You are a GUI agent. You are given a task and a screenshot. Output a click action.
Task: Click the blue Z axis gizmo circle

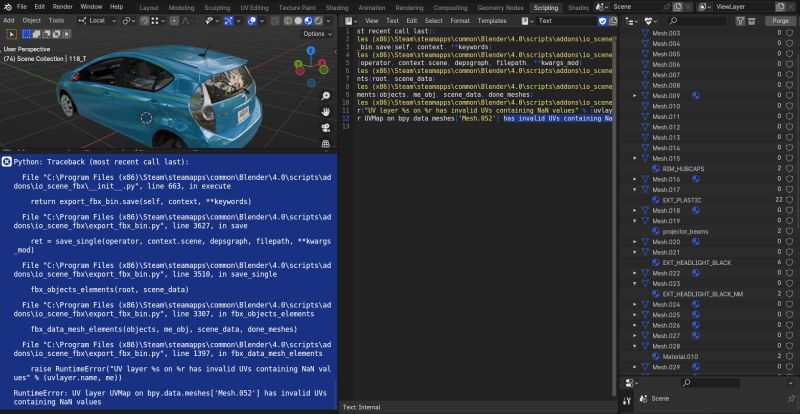311,51
